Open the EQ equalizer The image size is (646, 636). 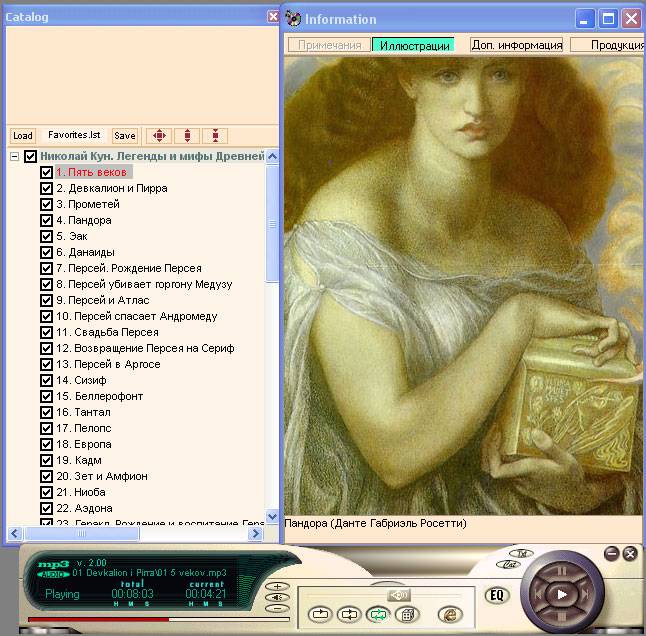click(497, 595)
